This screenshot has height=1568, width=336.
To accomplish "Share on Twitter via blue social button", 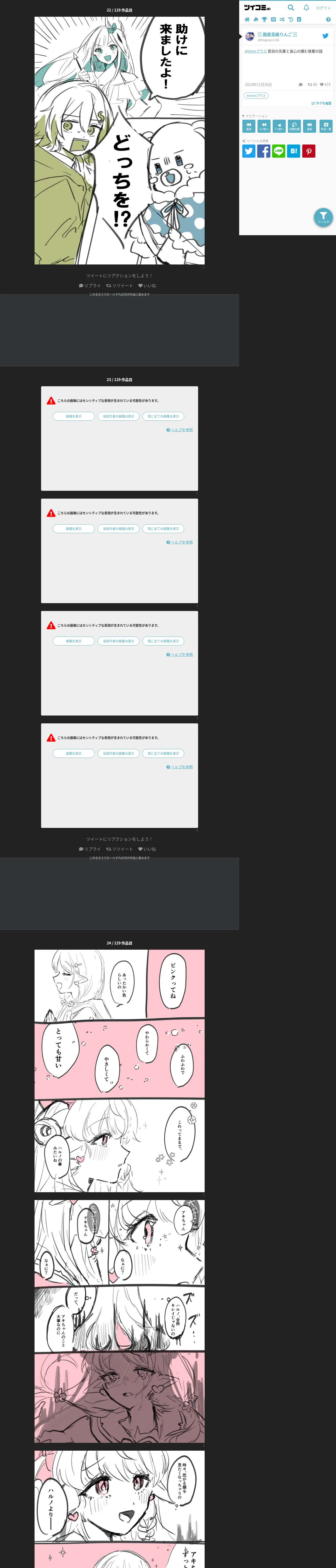I will click(x=249, y=151).
